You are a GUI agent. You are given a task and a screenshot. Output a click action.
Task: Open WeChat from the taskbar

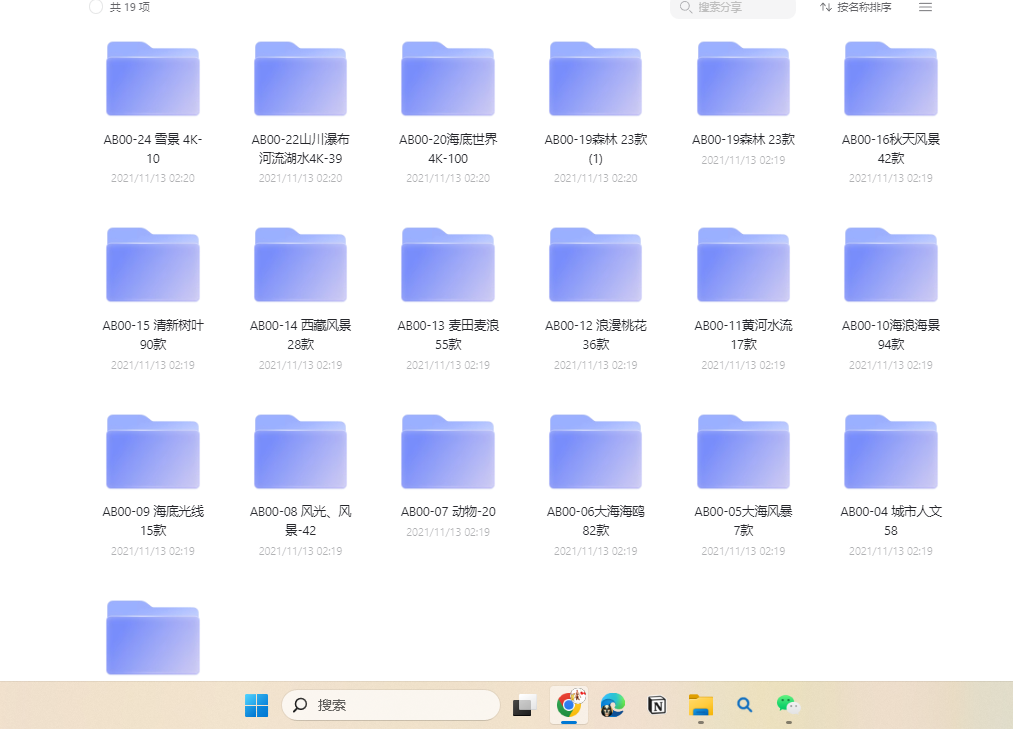(x=789, y=705)
